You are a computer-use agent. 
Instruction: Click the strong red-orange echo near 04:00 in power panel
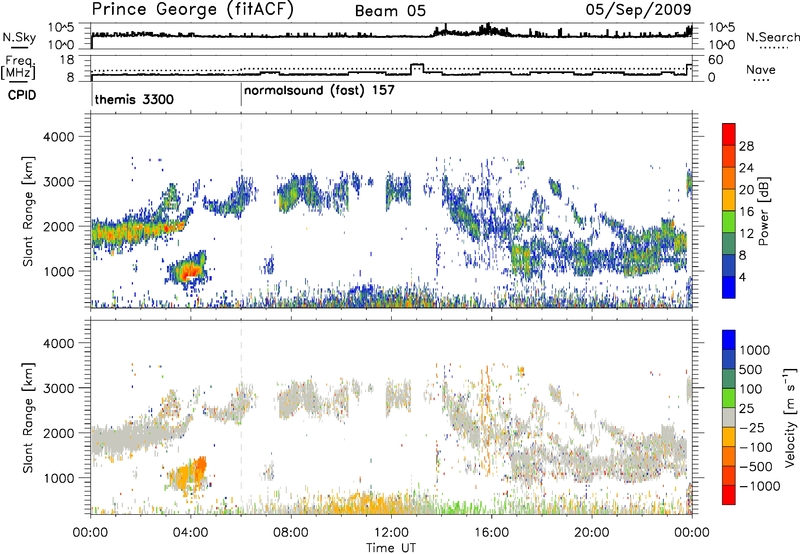pyautogui.click(x=190, y=270)
